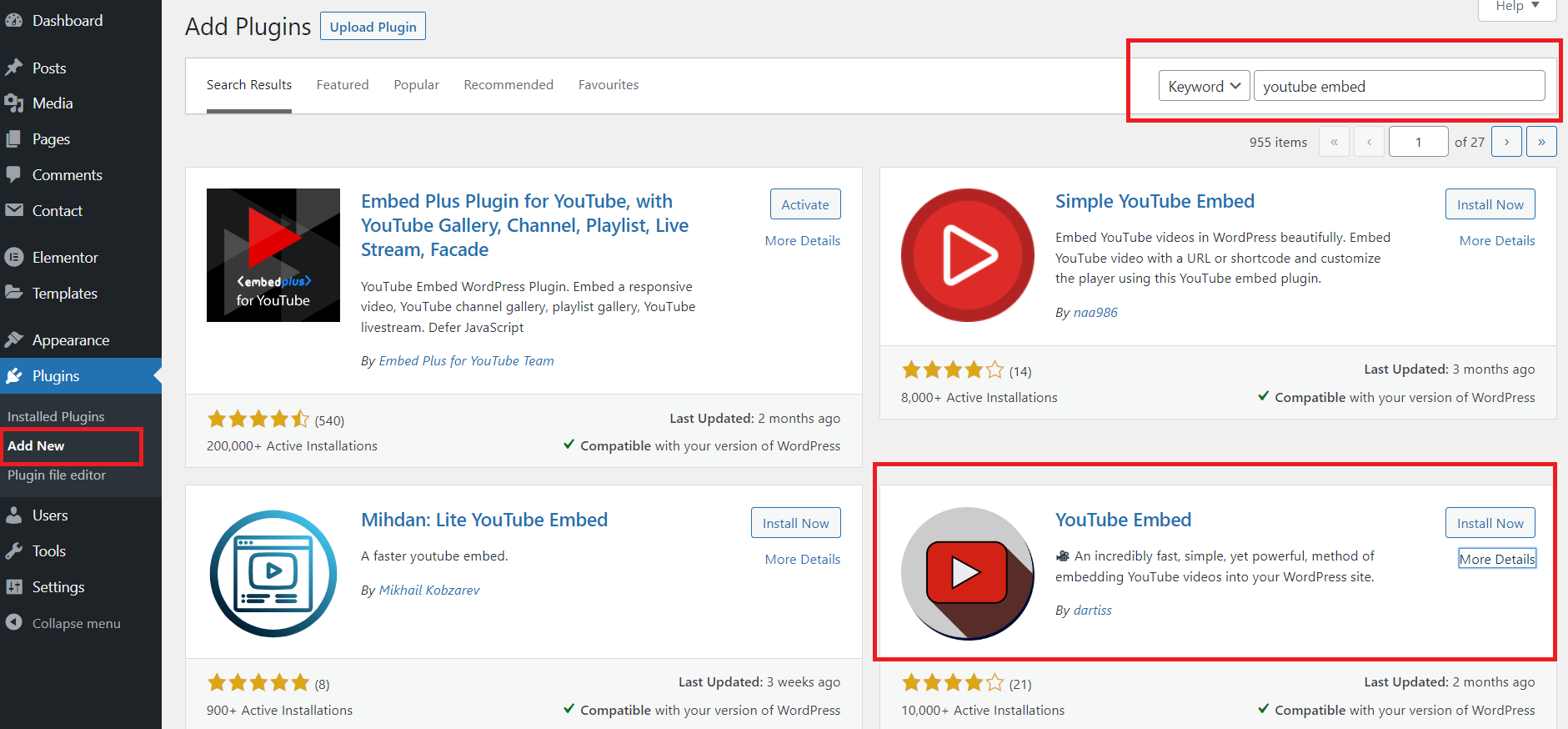Install Simple YouTube Embed plugin
1568x729 pixels.
(x=1490, y=204)
